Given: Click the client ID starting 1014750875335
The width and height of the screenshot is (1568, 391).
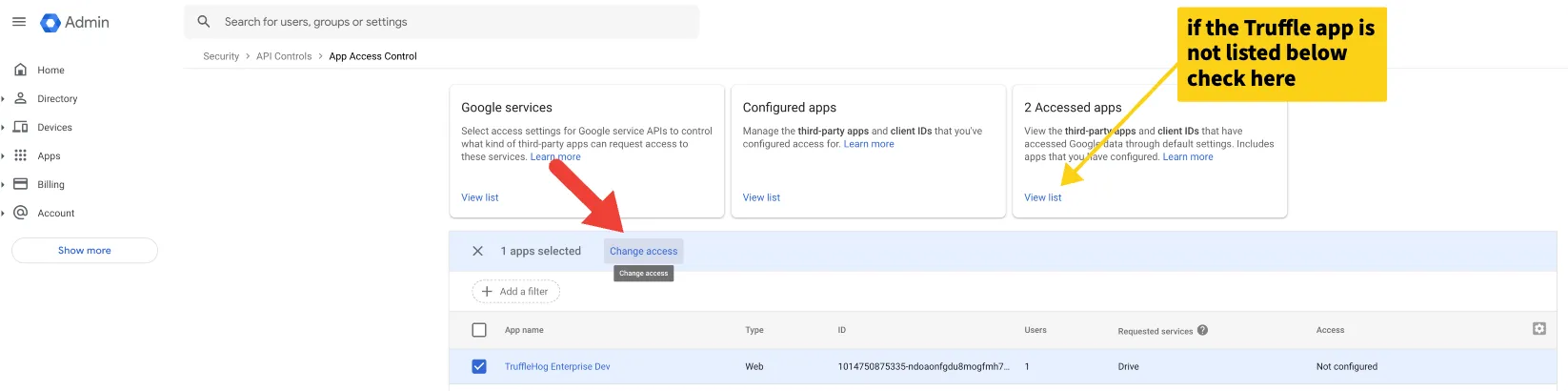Looking at the screenshot, I should [923, 366].
